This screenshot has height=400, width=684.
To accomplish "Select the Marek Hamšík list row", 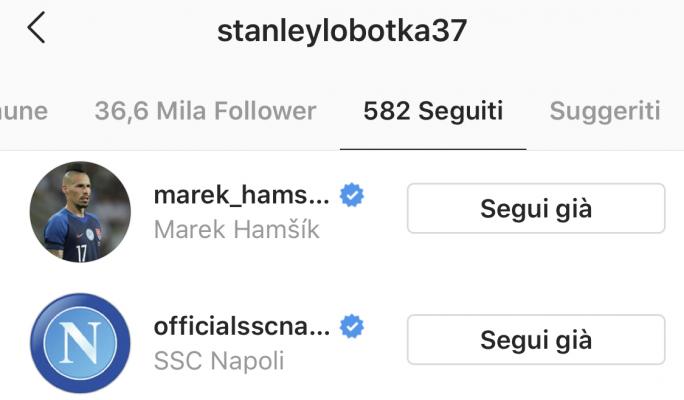I will (x=342, y=212).
